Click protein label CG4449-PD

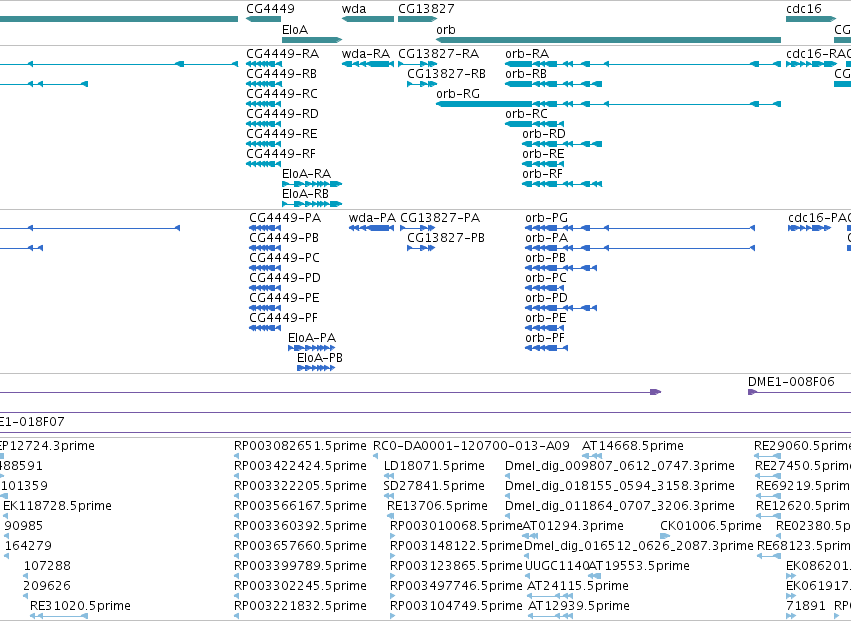[x=285, y=278]
